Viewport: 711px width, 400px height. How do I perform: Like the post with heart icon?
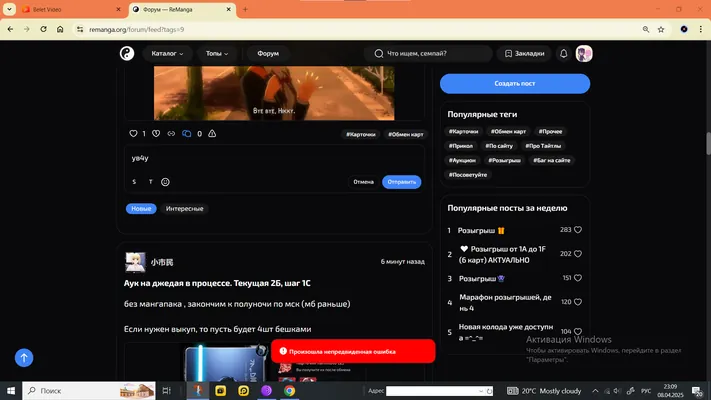[133, 134]
